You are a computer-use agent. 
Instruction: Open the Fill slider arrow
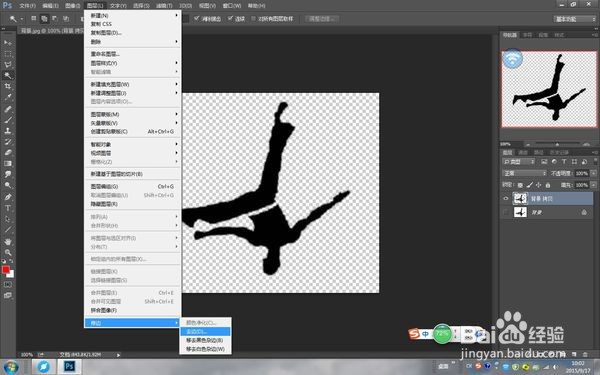(x=593, y=185)
